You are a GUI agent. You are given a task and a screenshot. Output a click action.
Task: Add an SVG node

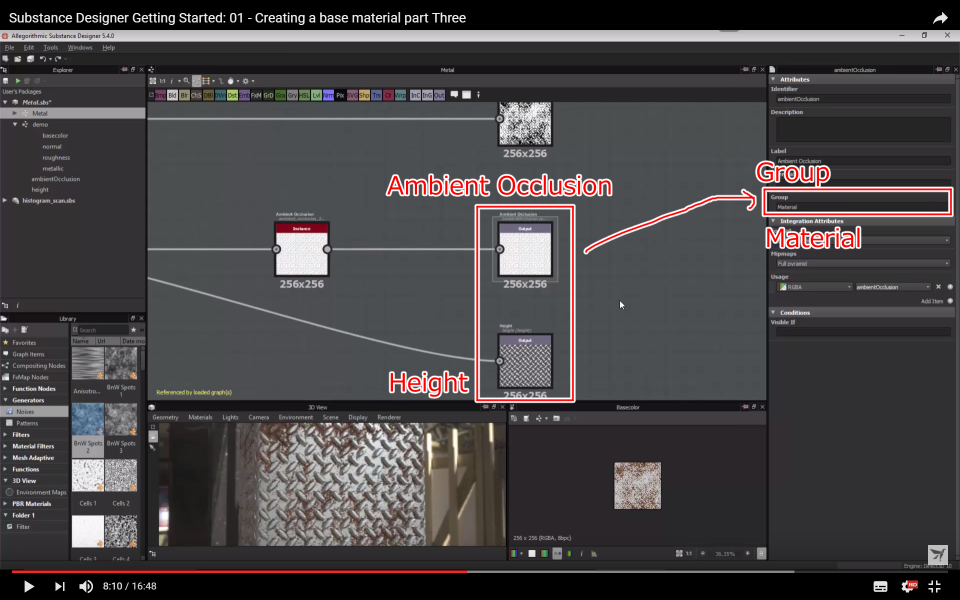tap(352, 96)
